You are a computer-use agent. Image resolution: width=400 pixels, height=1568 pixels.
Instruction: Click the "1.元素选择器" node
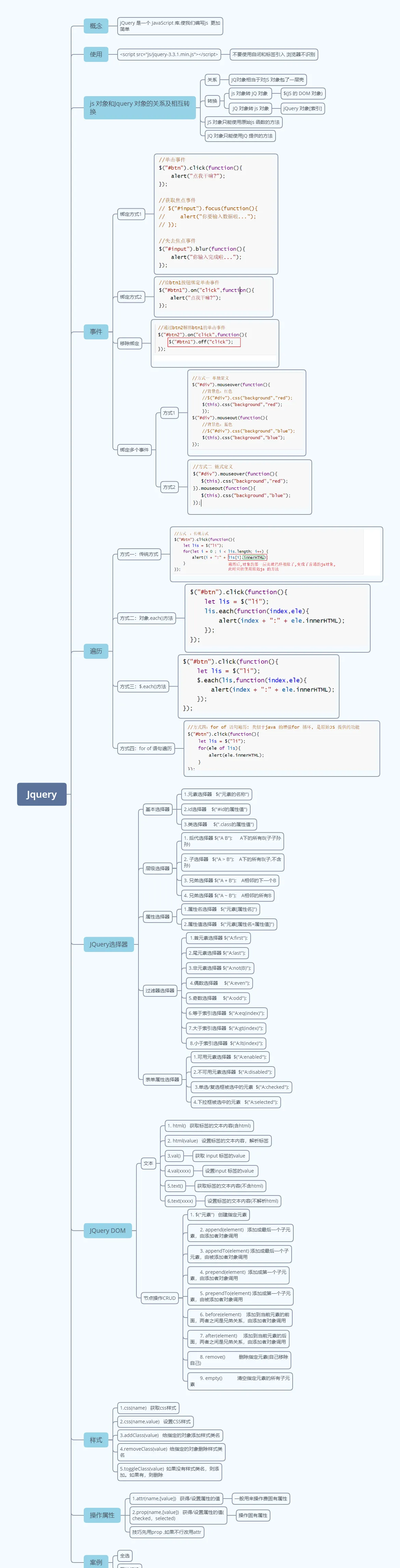click(216, 794)
